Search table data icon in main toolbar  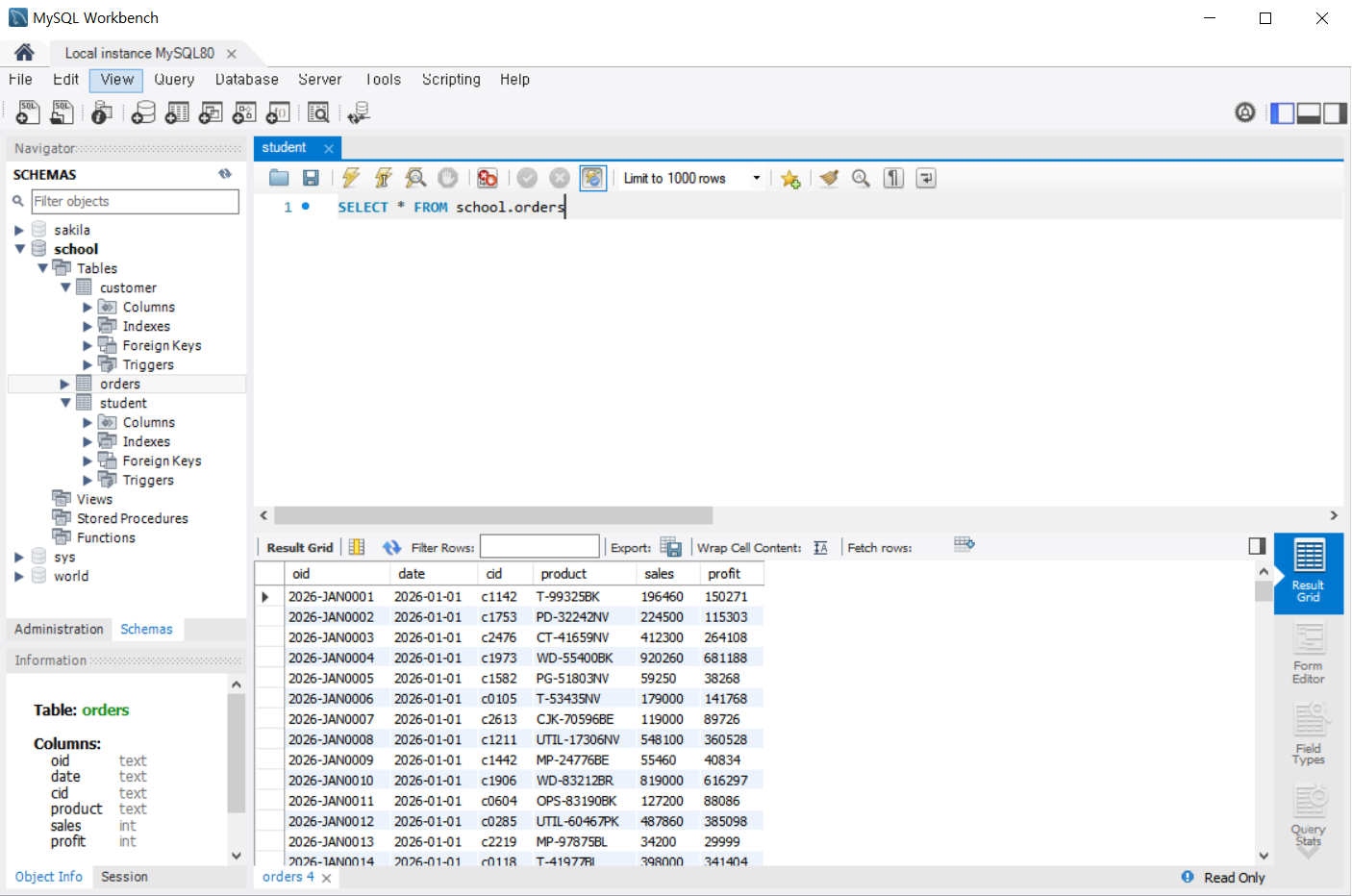coord(318,112)
